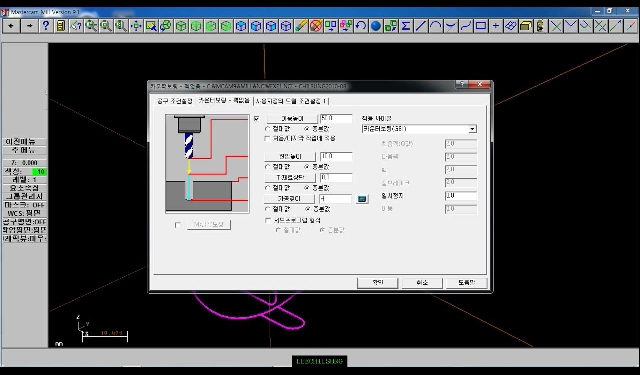
Task: Click the Z: 0.000 depth entry
Action: tap(25, 163)
